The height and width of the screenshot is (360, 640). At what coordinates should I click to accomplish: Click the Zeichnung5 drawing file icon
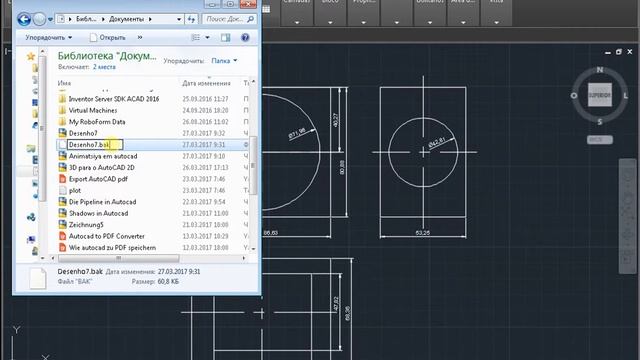[x=62, y=224]
